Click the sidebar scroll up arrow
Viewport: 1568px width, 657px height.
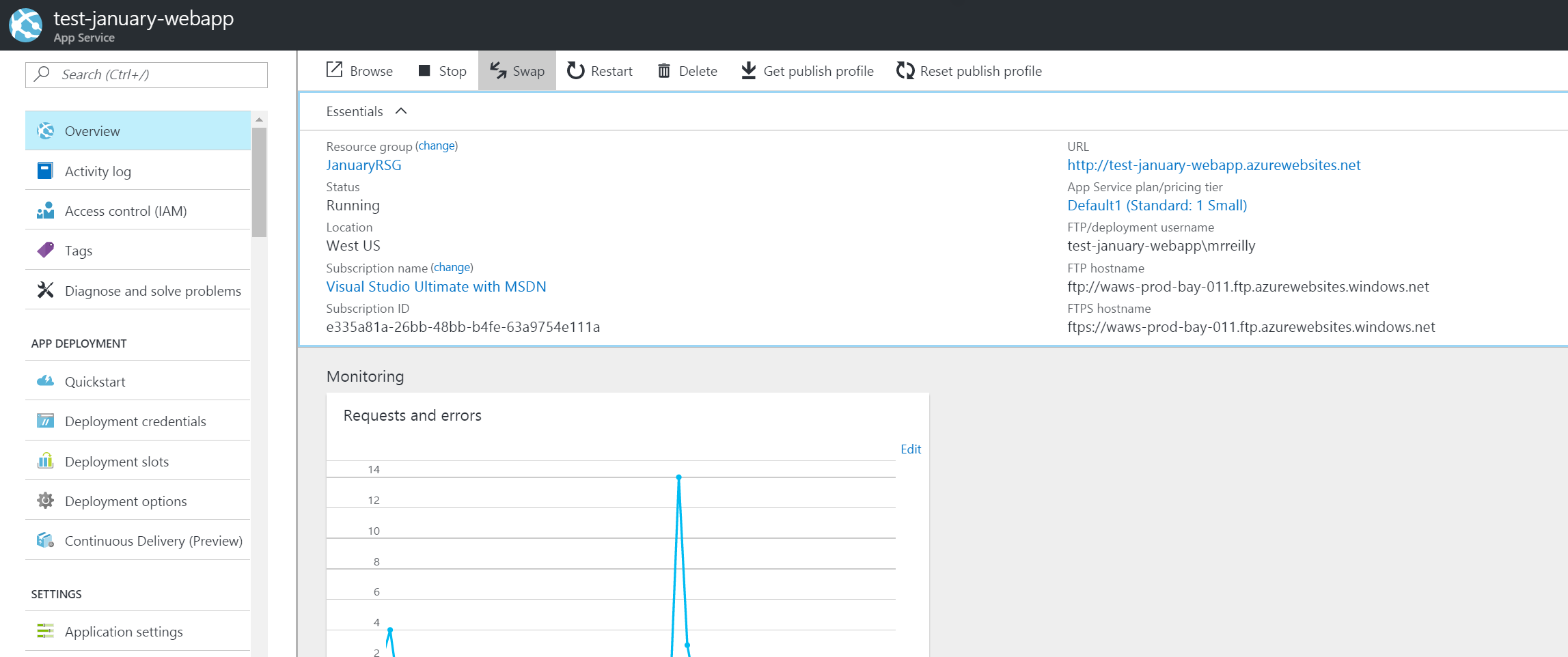click(x=259, y=120)
